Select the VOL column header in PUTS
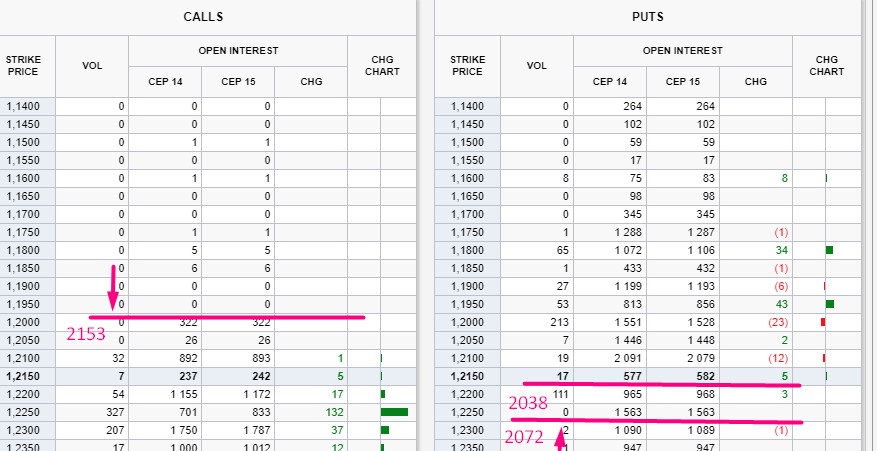The image size is (877, 451). tap(537, 65)
